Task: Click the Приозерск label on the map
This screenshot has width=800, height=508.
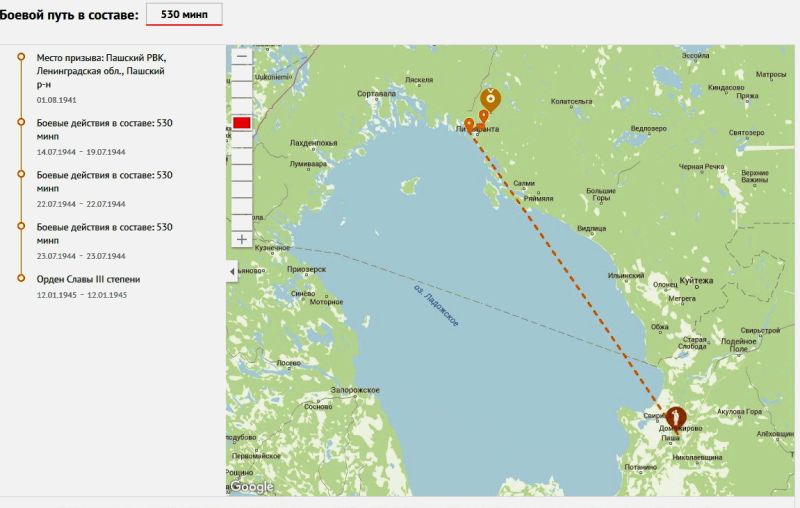Action: [x=306, y=269]
